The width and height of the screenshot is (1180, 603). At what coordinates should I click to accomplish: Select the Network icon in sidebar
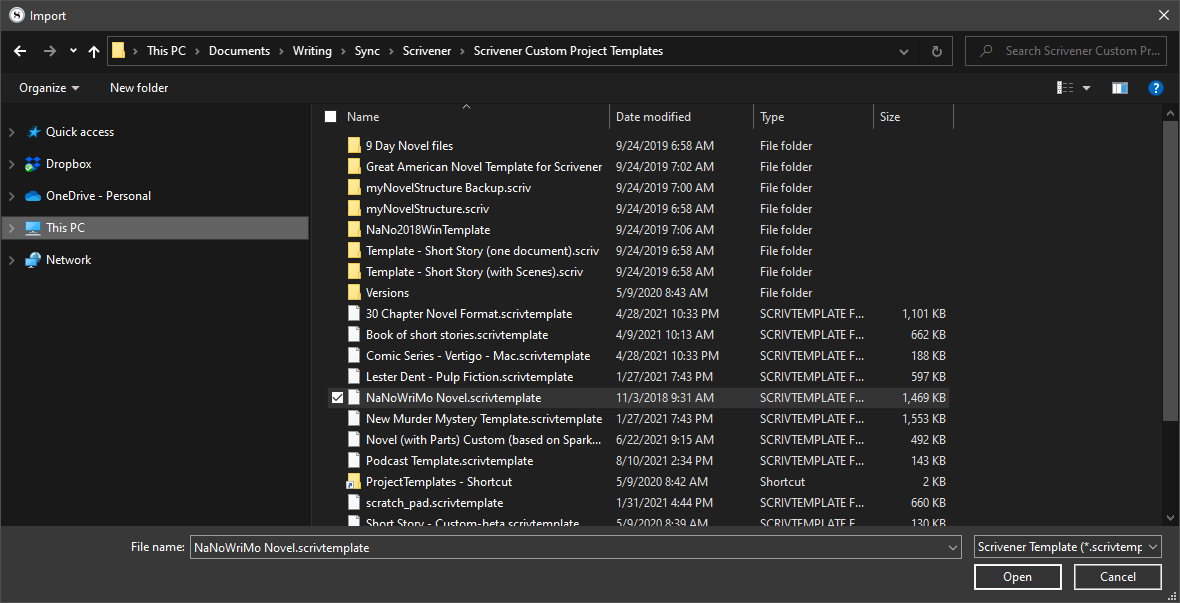(33, 260)
